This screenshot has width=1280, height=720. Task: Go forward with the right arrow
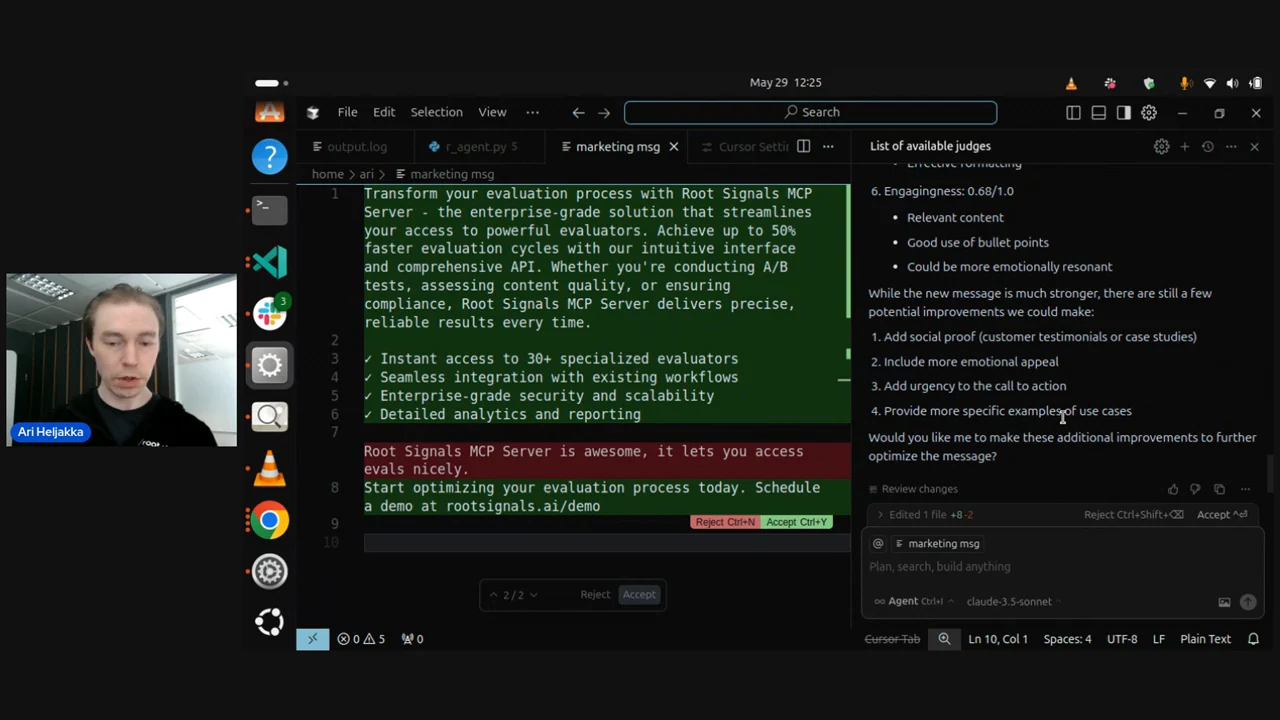(604, 113)
